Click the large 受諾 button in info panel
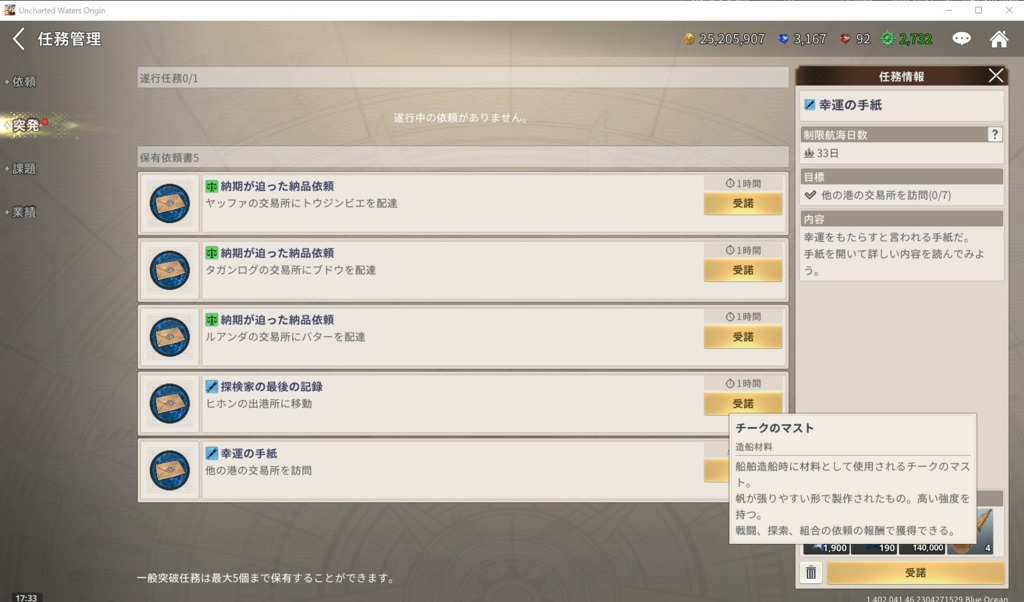Image resolution: width=1024 pixels, height=602 pixels. [916, 573]
